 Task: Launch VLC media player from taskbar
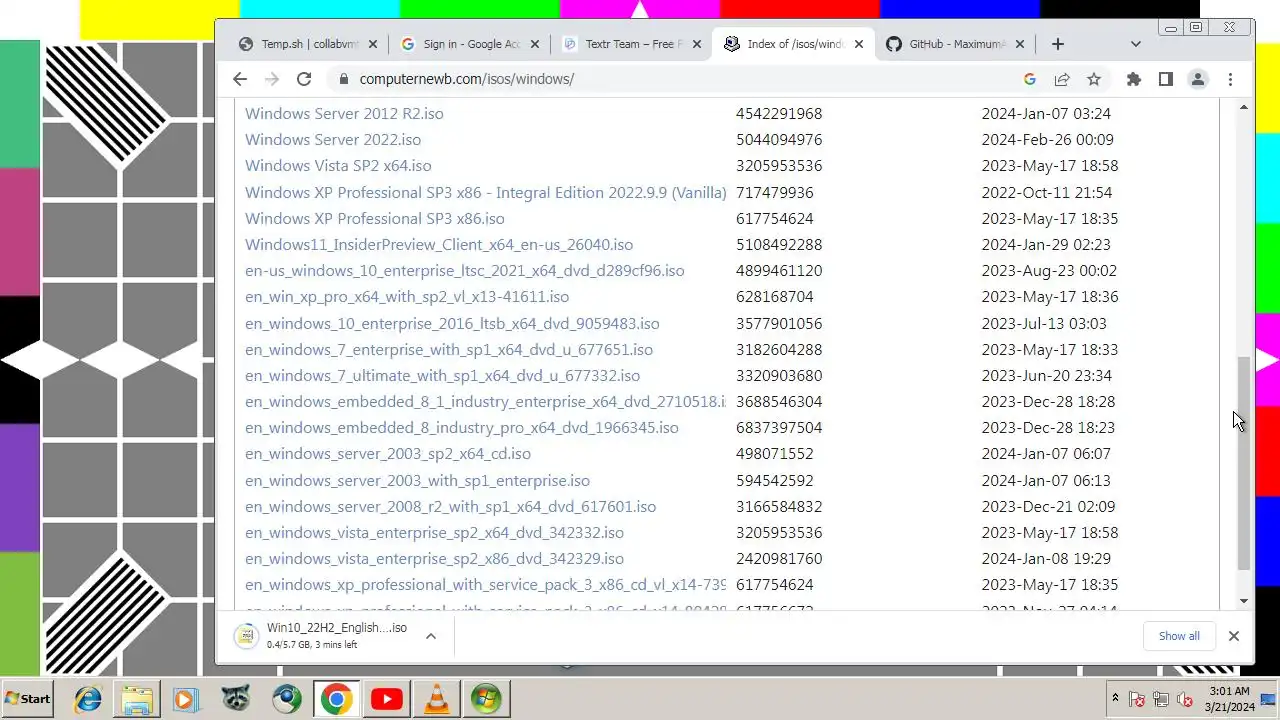pos(437,699)
